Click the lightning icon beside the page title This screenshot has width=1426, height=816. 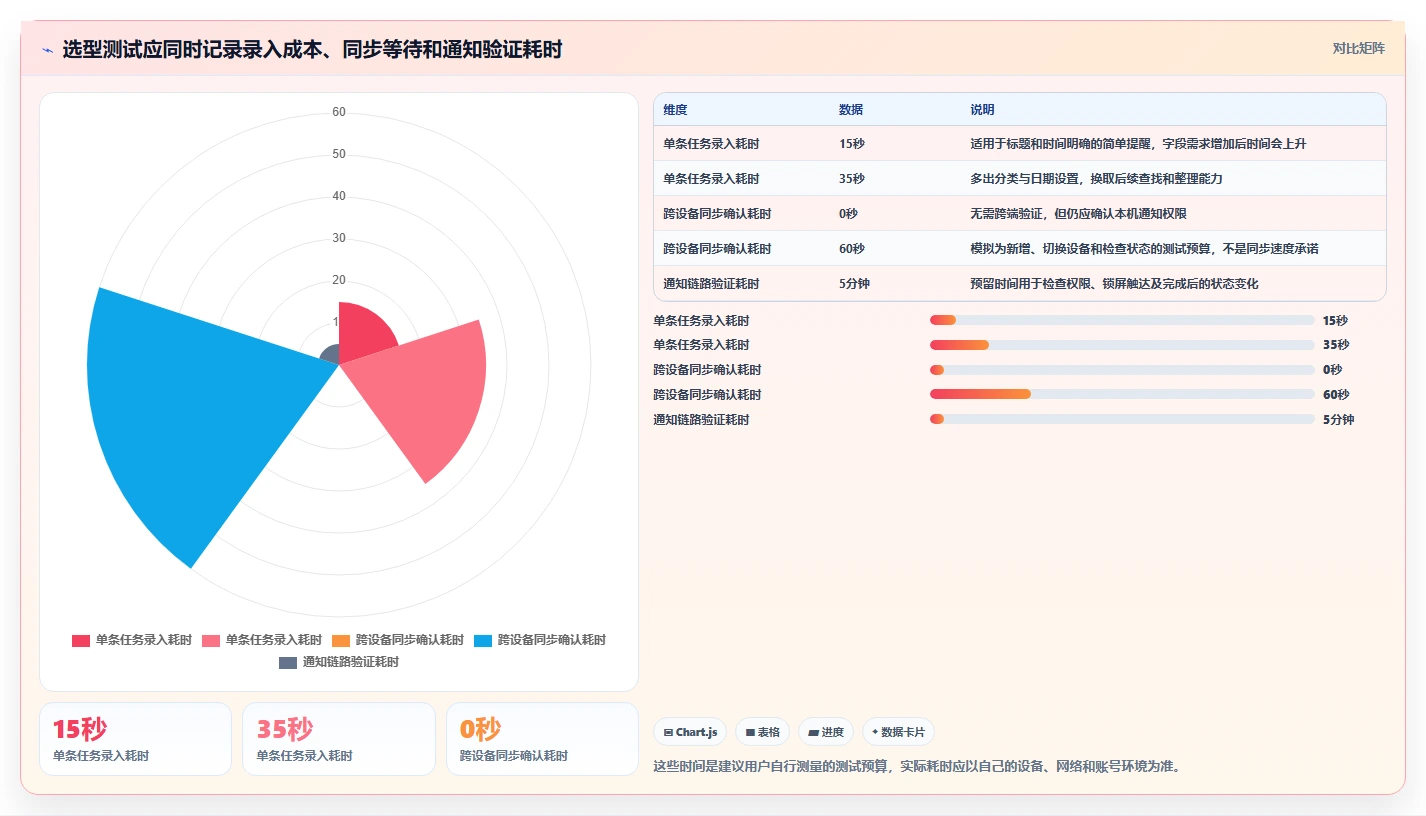pos(47,50)
